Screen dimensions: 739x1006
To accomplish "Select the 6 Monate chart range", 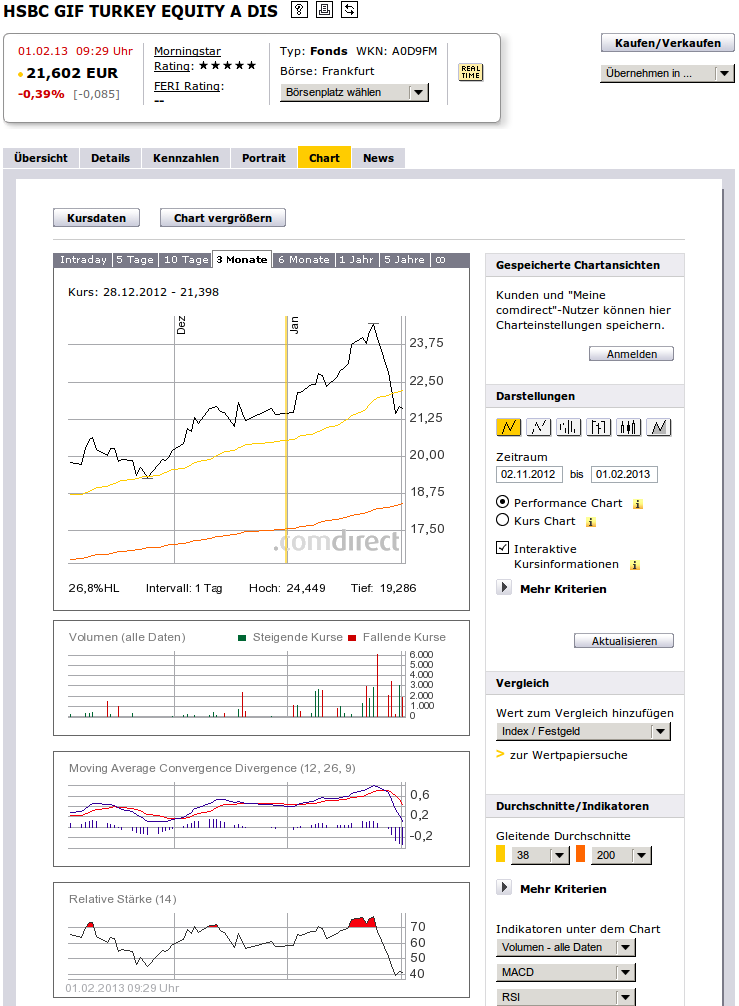I will 303,260.
